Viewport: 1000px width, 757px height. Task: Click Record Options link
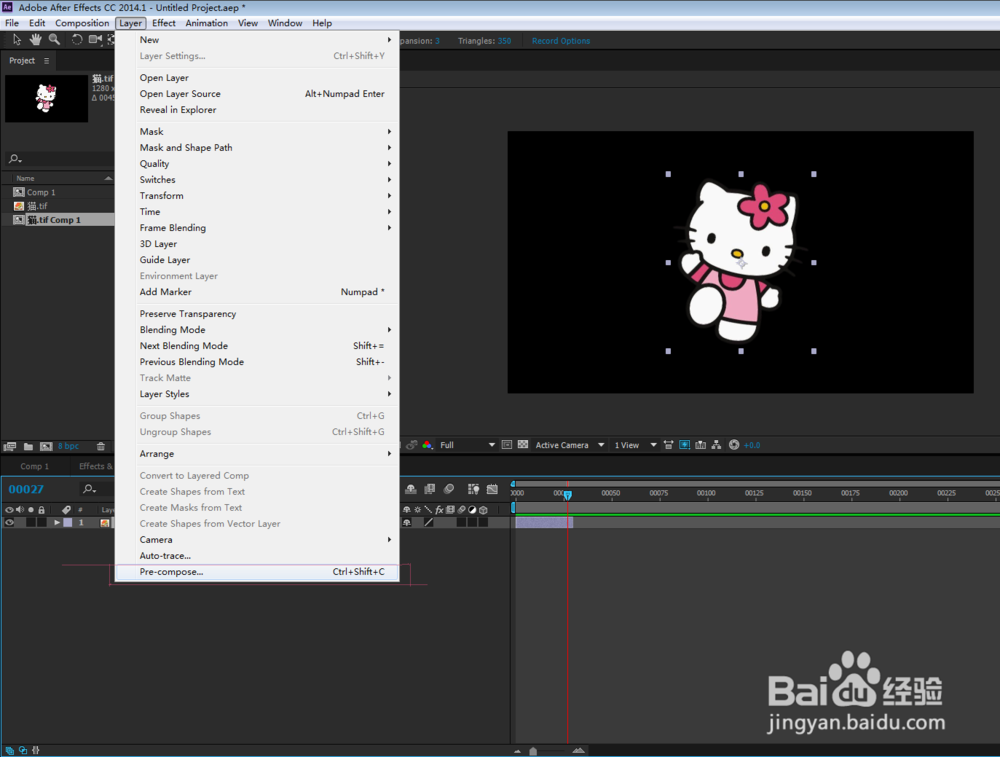pyautogui.click(x=561, y=41)
